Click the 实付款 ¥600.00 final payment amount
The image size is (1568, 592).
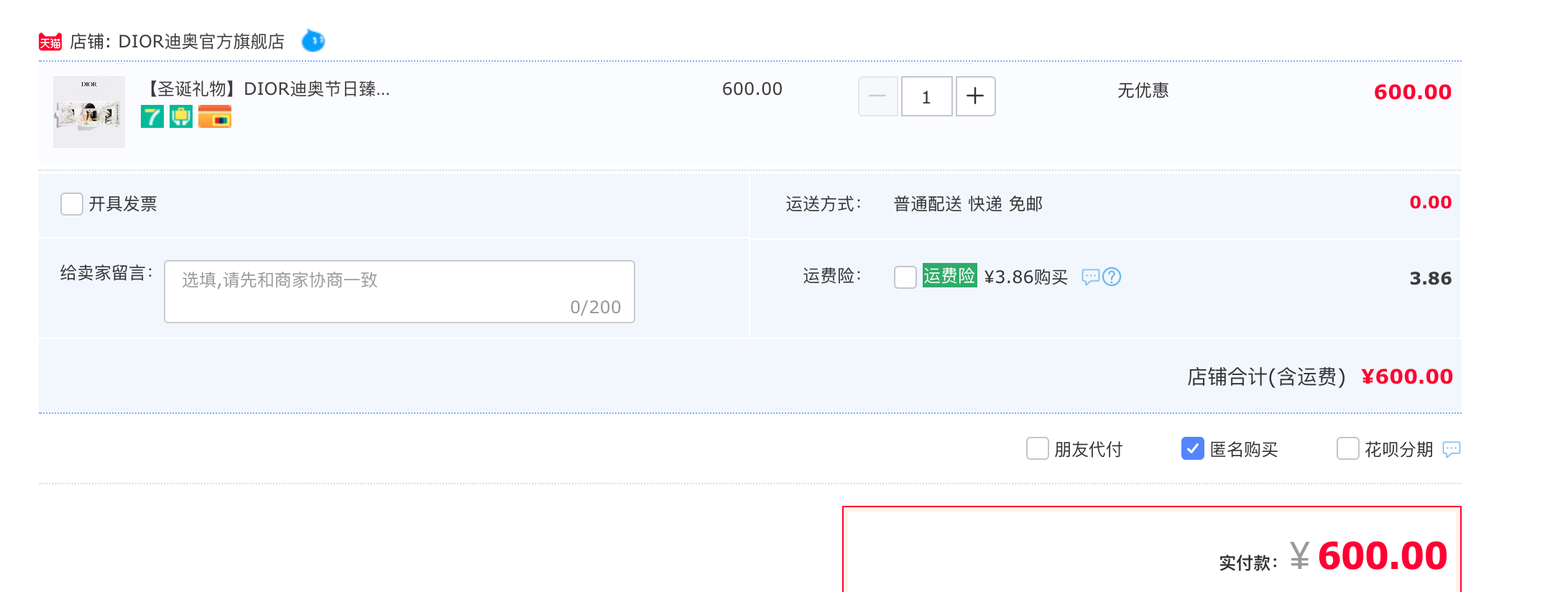tap(1333, 556)
